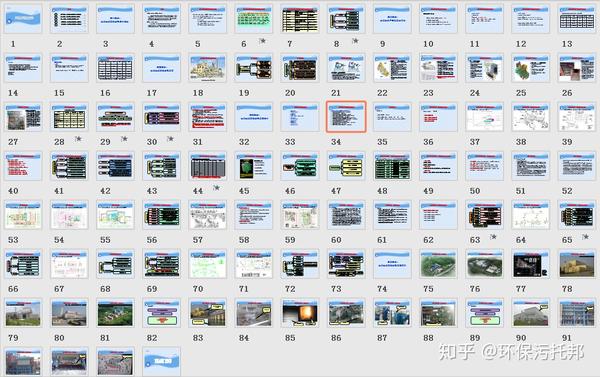This screenshot has height=377, width=600.
Task: Select slide 13 grid table thumbnail
Action: pyautogui.click(x=577, y=19)
